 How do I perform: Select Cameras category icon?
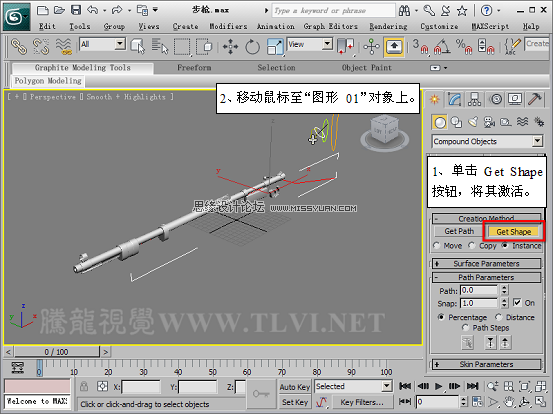489,122
